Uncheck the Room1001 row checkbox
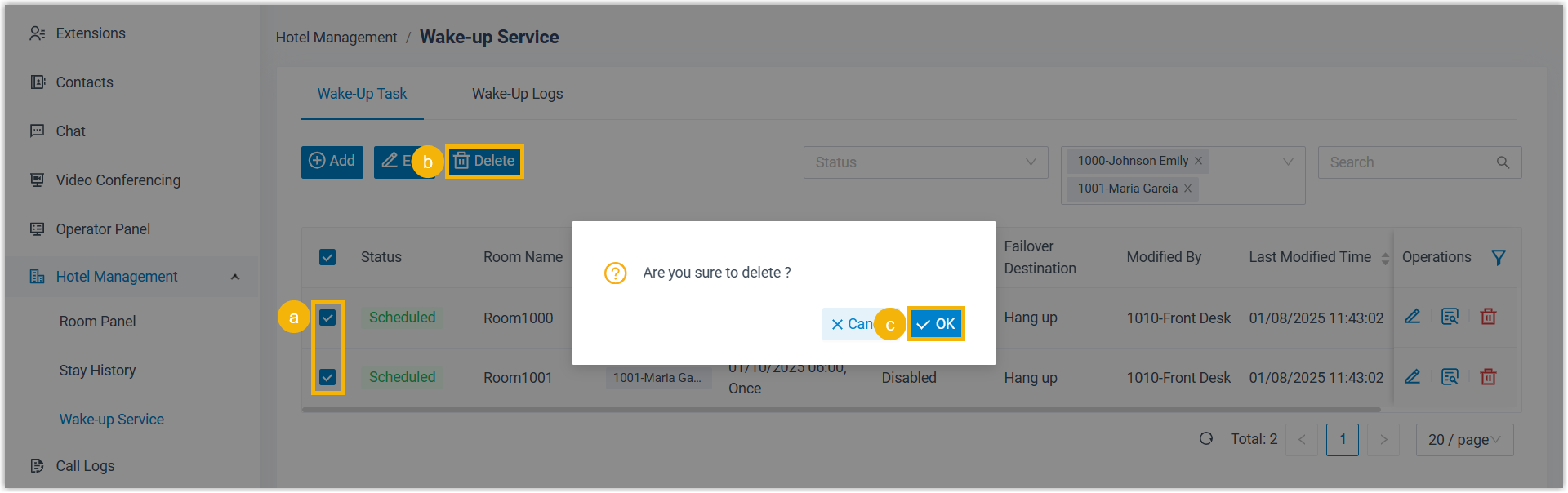The height and width of the screenshot is (493, 1568). [x=327, y=377]
